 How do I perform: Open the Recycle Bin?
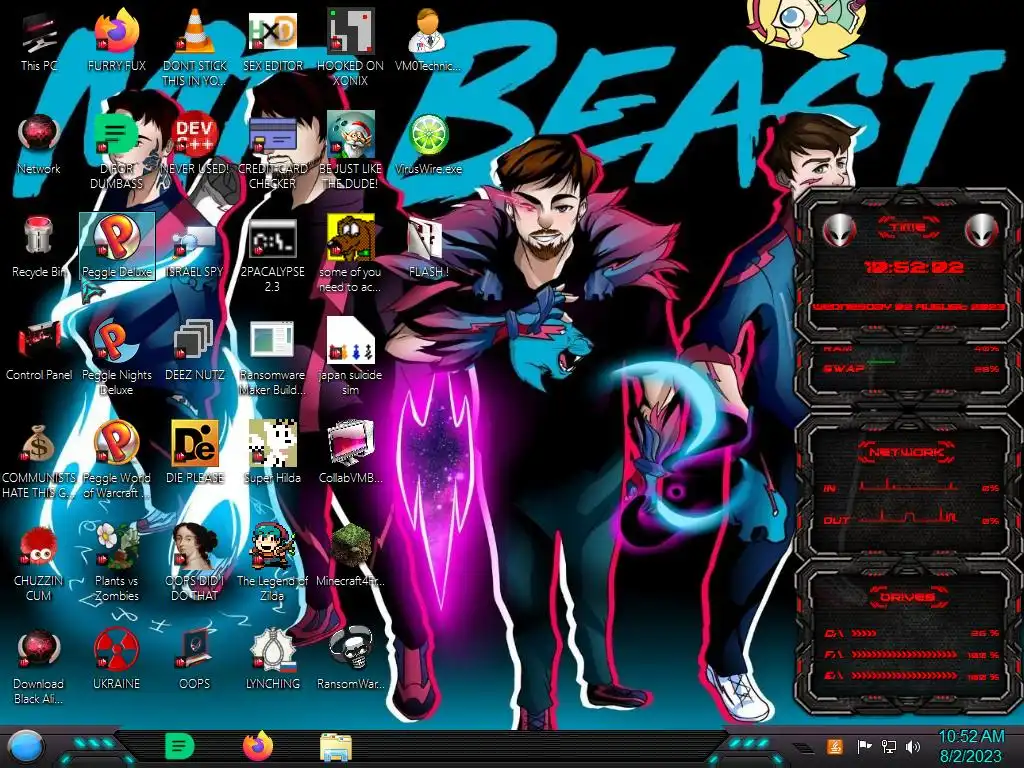(39, 248)
